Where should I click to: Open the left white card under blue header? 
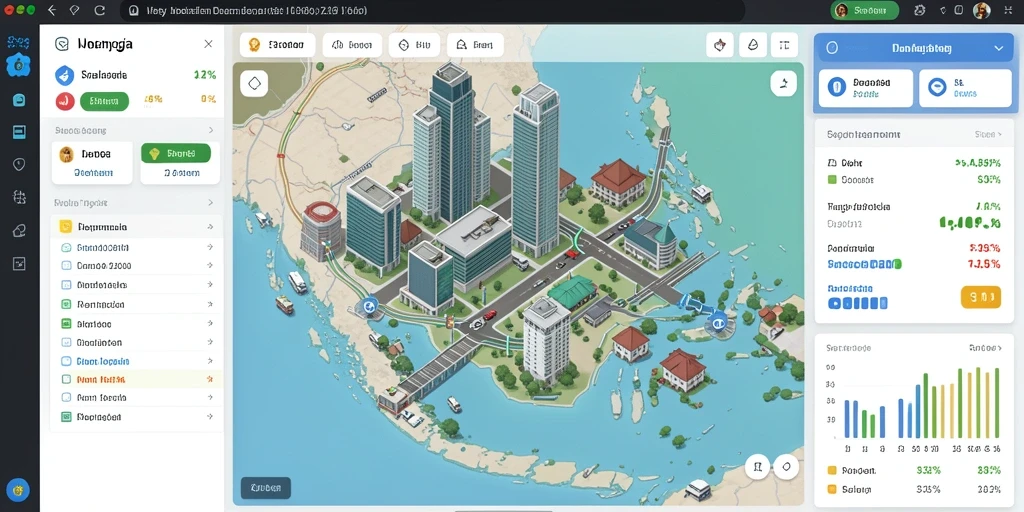click(866, 88)
